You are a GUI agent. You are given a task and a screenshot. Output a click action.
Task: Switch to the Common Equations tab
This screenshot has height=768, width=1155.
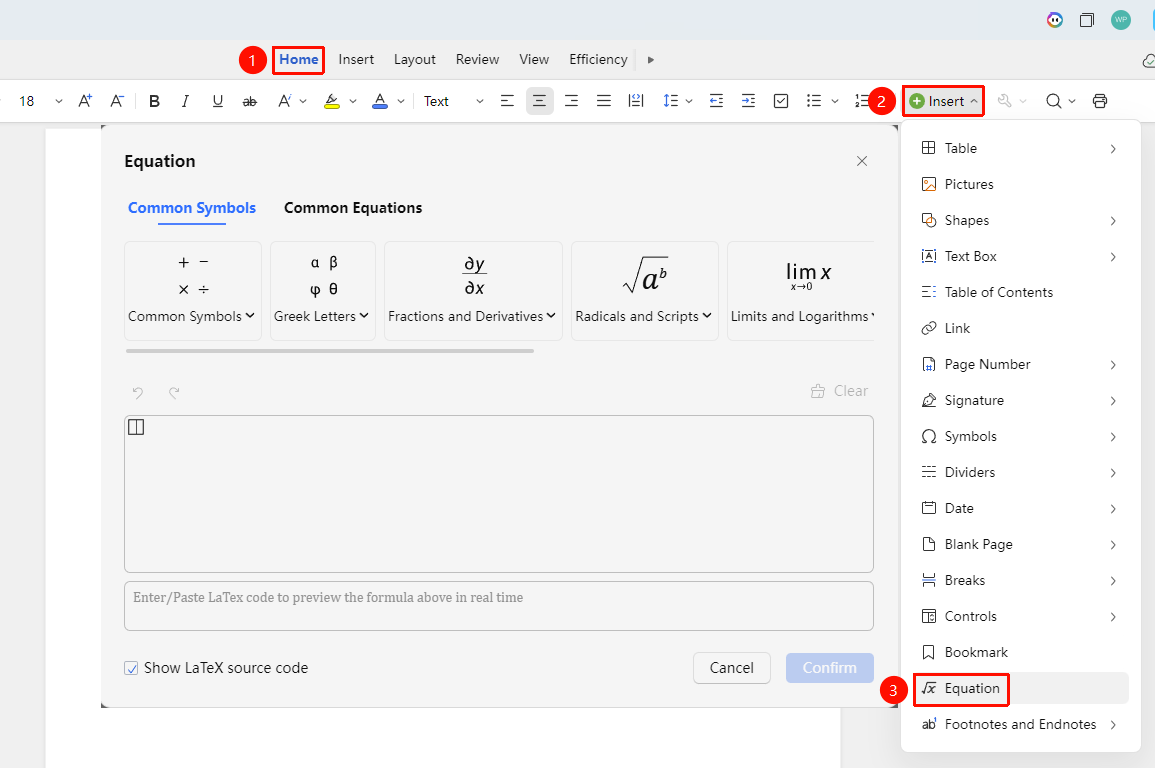pos(353,208)
